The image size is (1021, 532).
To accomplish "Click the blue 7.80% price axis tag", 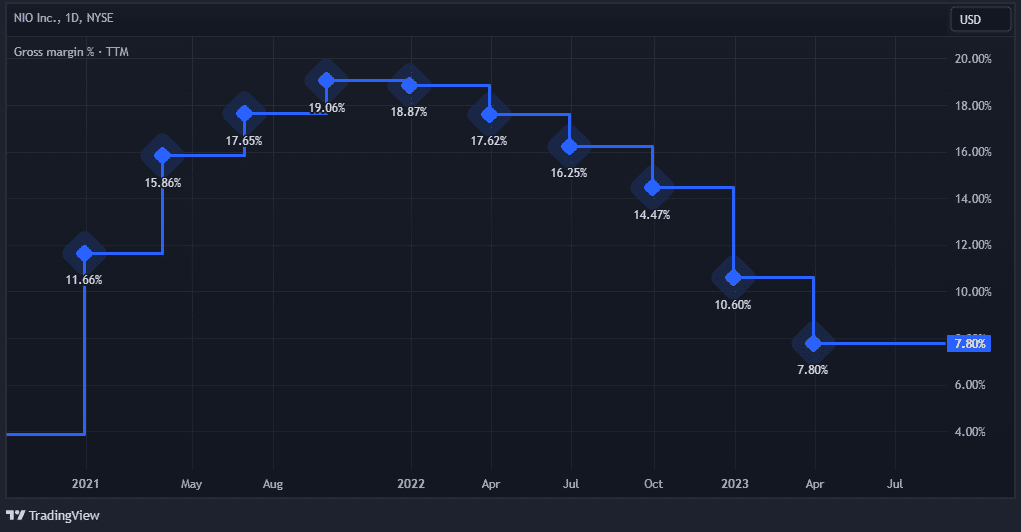I will pyautogui.click(x=969, y=344).
